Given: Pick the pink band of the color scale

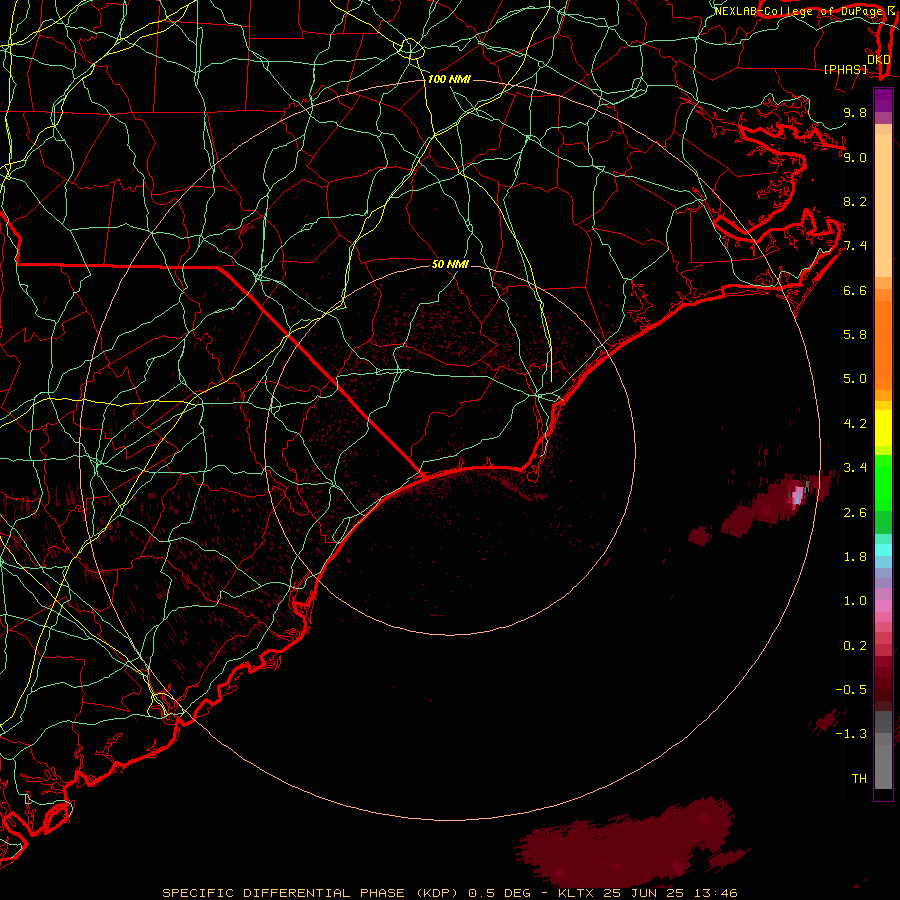Looking at the screenshot, I should (x=883, y=606).
